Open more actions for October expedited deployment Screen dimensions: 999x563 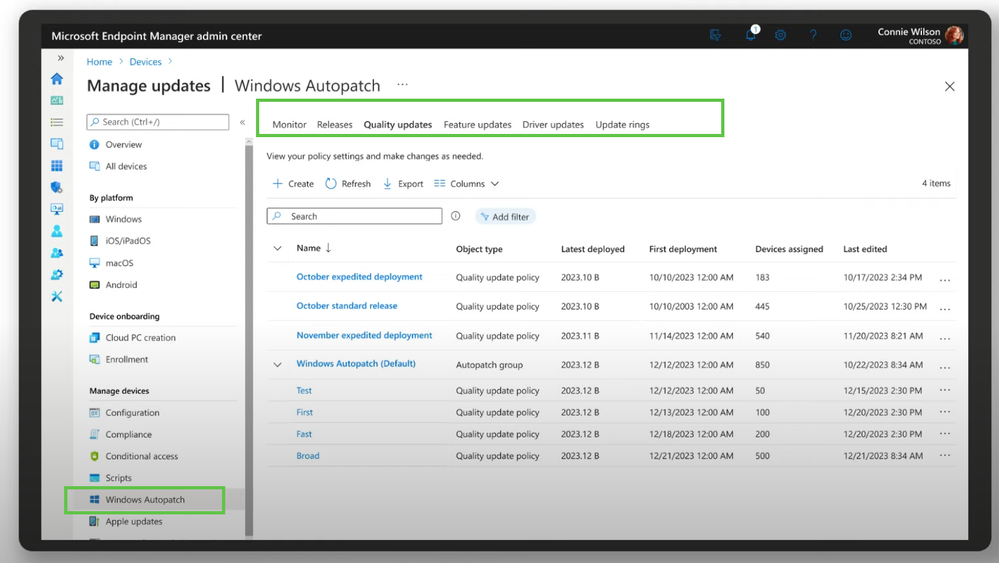tap(945, 279)
